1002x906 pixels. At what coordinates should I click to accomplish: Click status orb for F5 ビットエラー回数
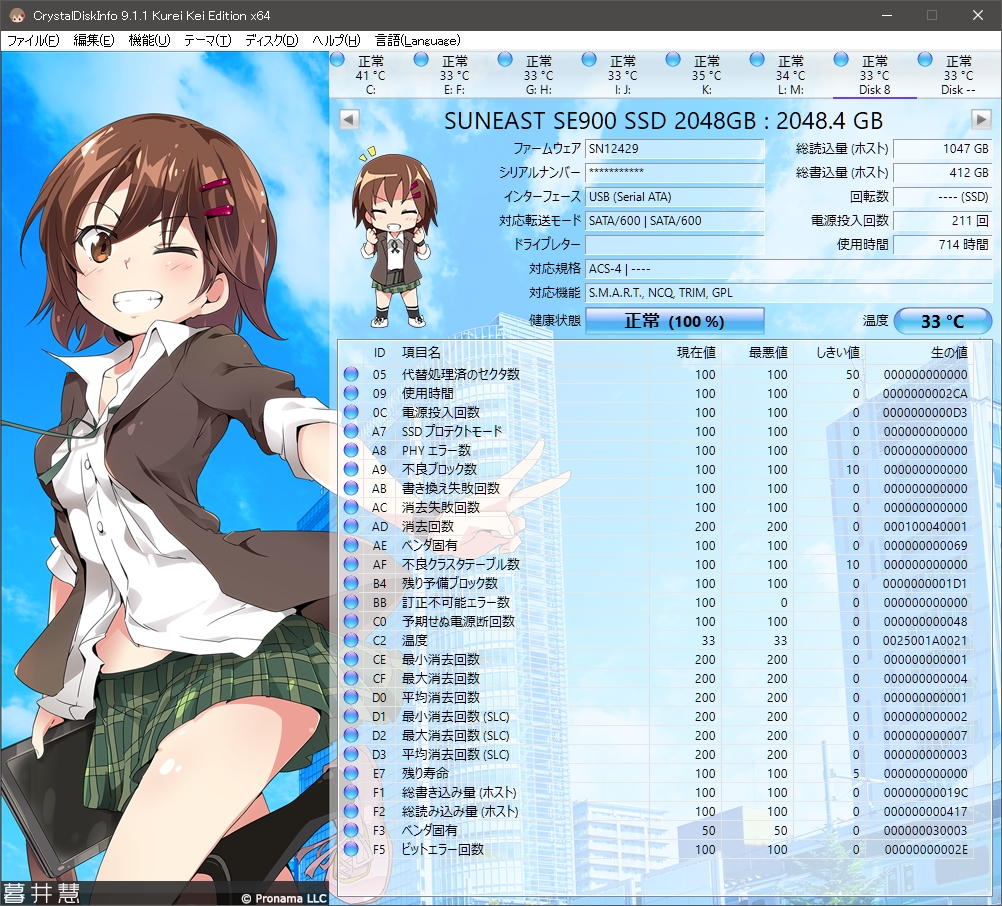click(351, 849)
